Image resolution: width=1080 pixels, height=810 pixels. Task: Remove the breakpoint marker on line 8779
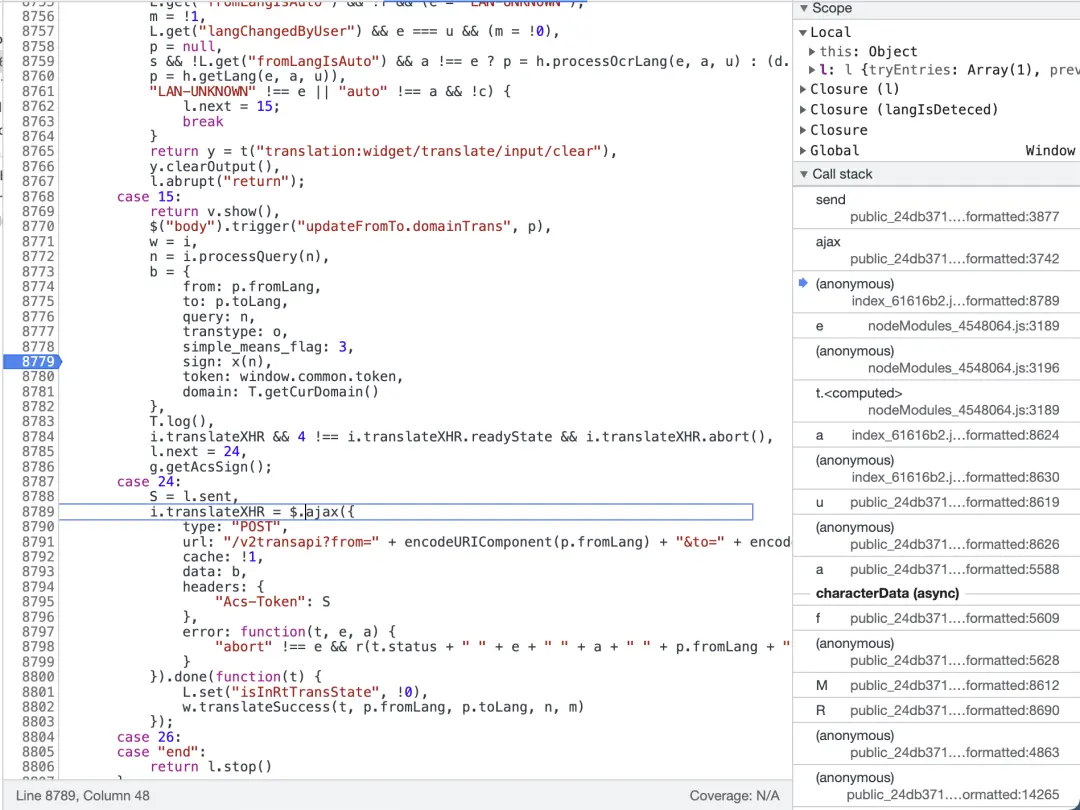coord(32,361)
